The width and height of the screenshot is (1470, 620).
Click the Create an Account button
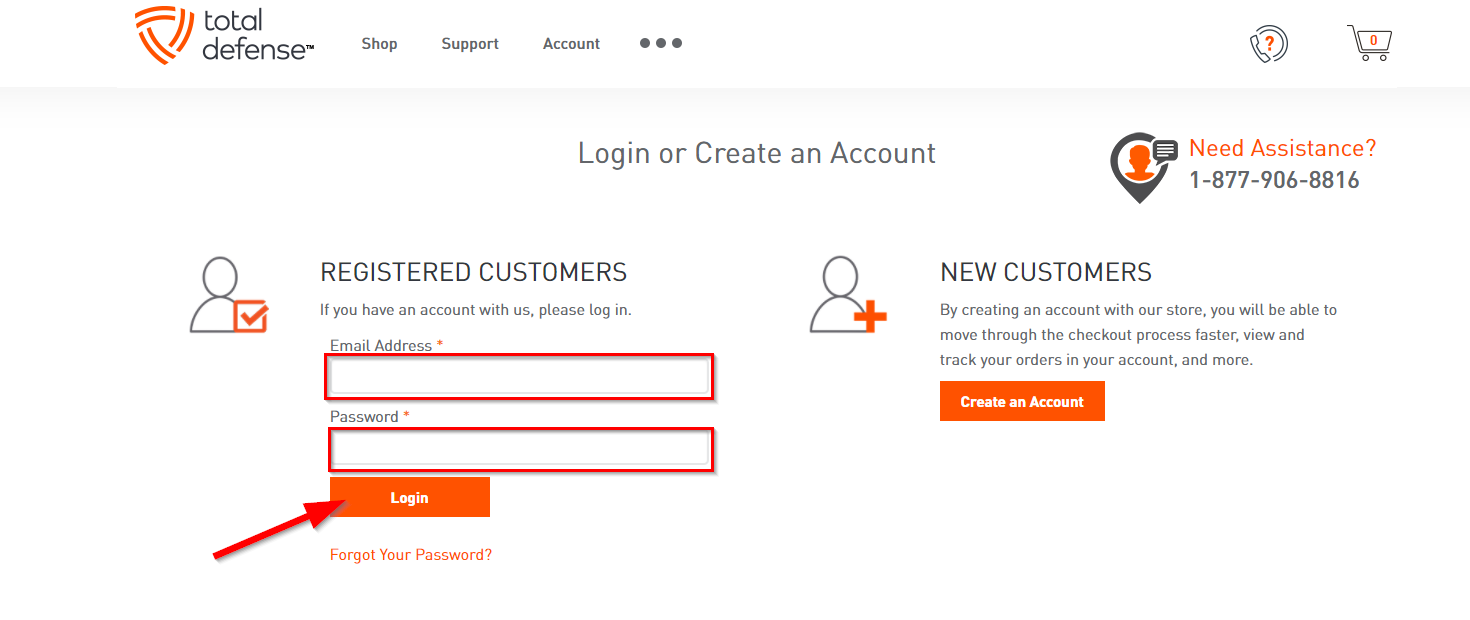(x=1022, y=401)
